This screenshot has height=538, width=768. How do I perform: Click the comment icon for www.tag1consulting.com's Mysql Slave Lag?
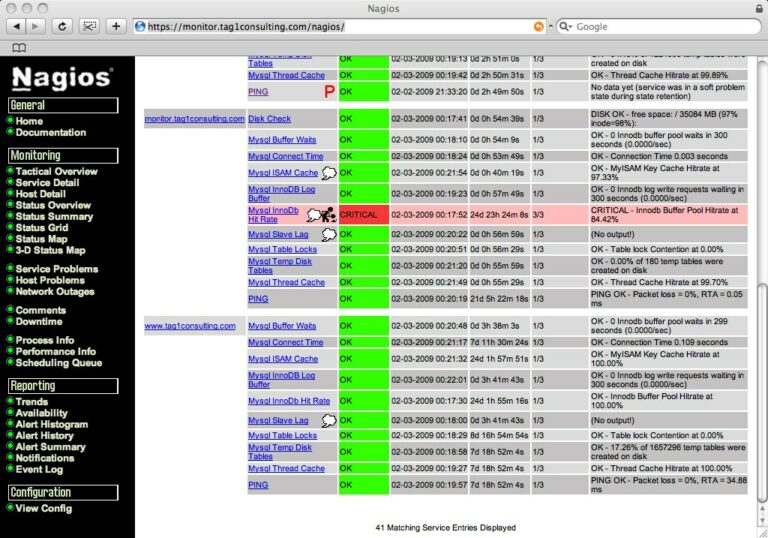coord(329,420)
